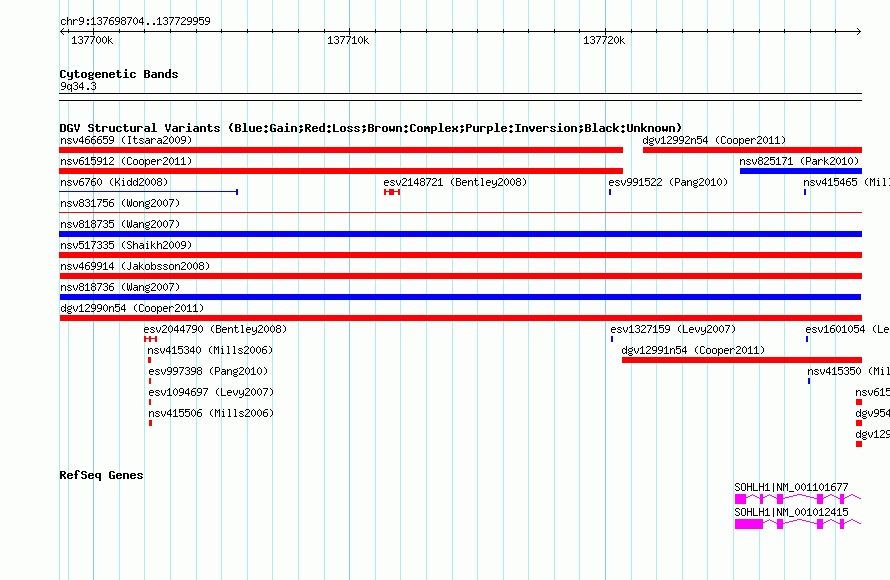Select the dgv12992n54 (Cooper2011) label

pos(714,140)
